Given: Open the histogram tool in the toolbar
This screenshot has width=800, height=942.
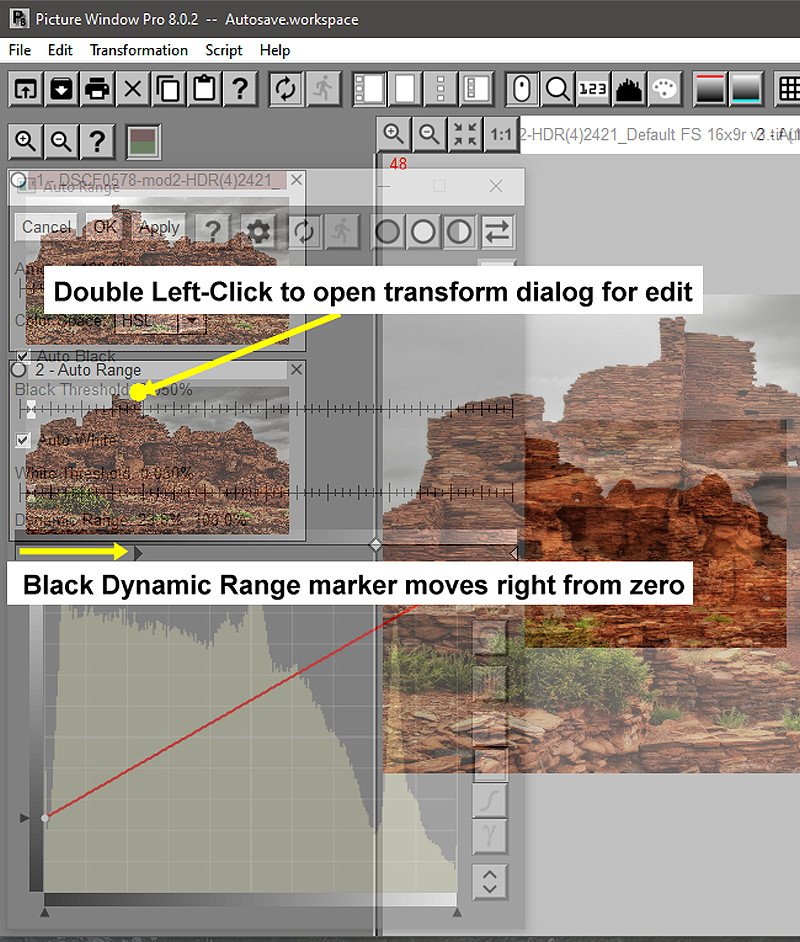Looking at the screenshot, I should (628, 89).
